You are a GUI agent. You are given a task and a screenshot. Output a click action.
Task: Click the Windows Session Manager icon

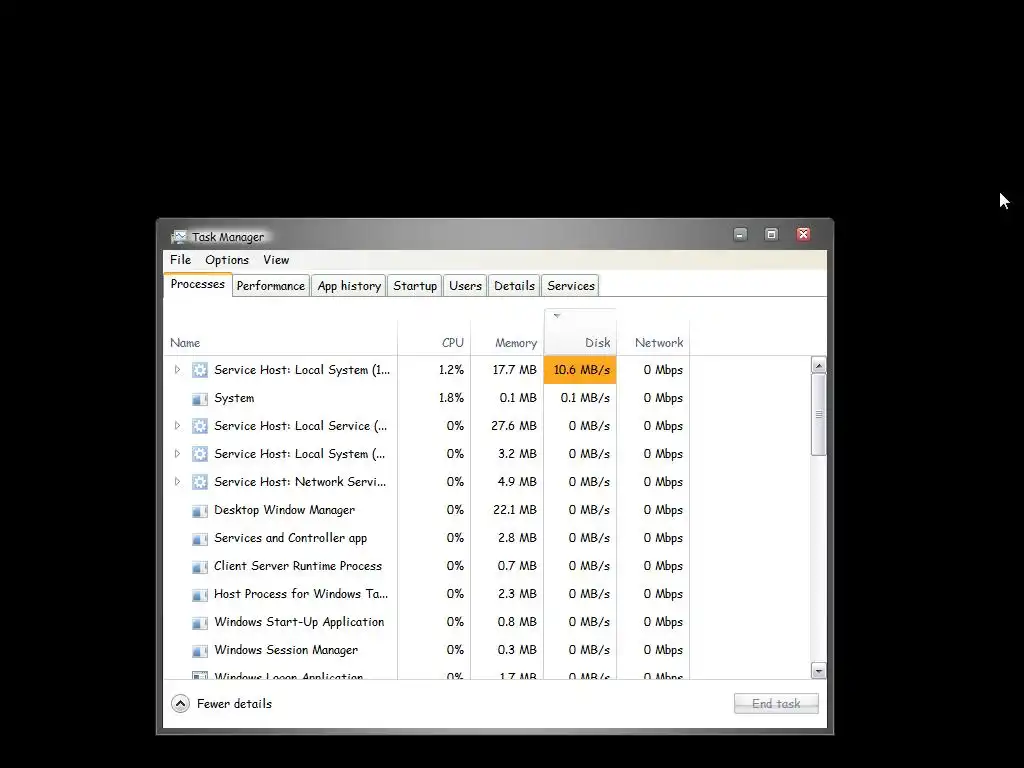[x=200, y=651]
